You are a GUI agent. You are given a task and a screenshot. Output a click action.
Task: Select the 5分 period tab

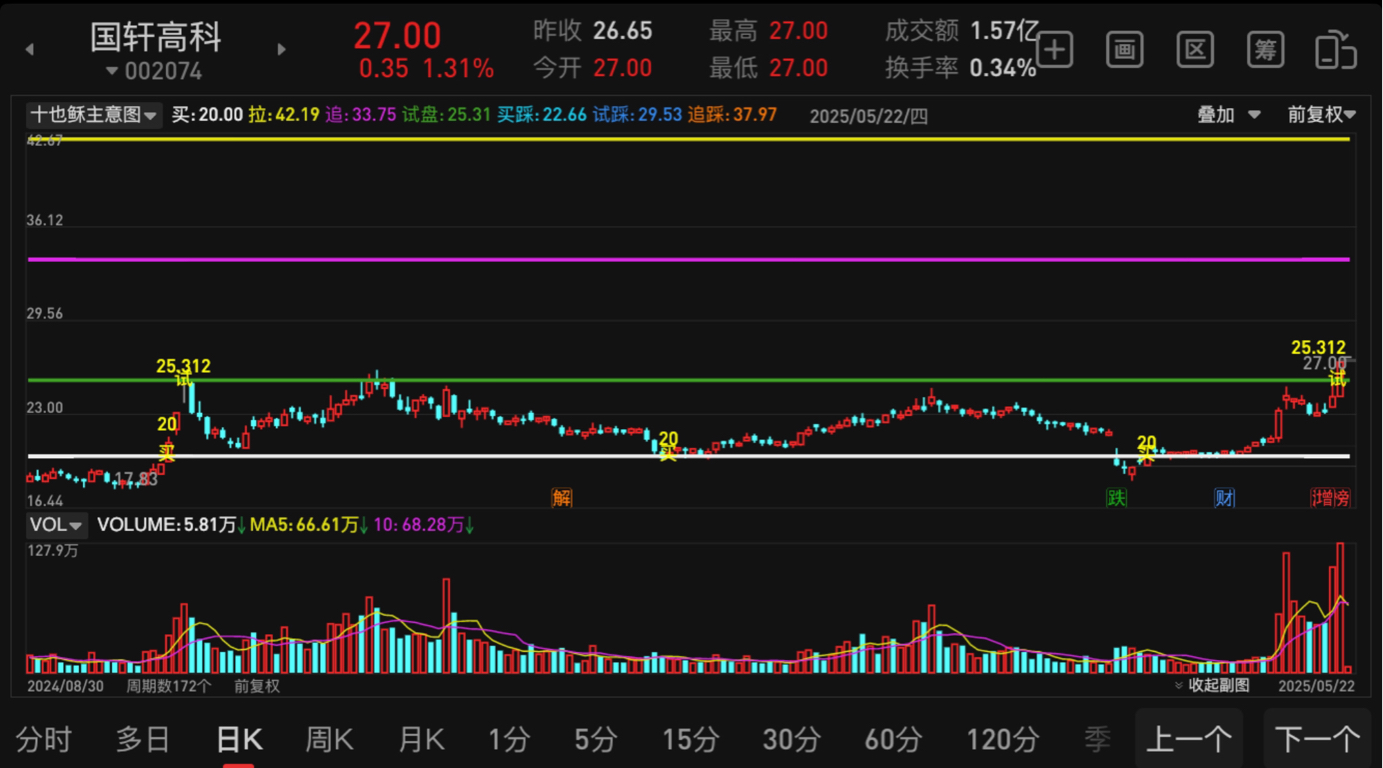coord(596,740)
